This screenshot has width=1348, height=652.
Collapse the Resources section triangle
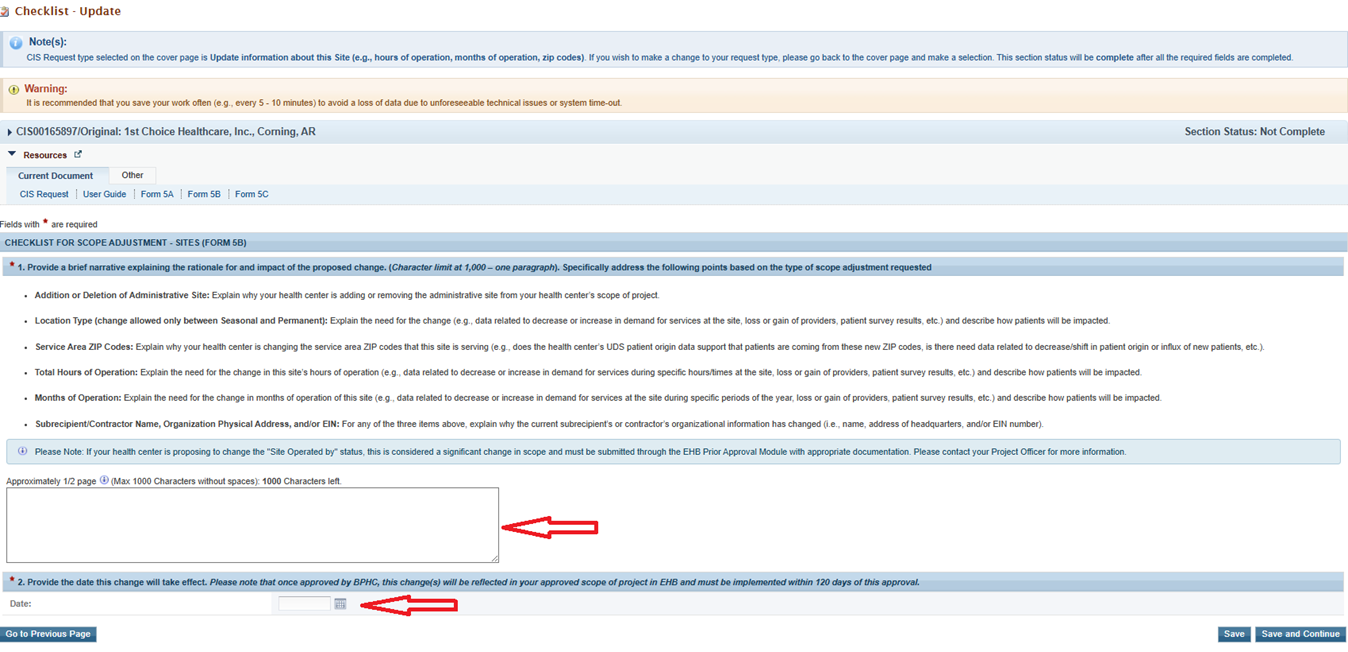click(x=12, y=155)
